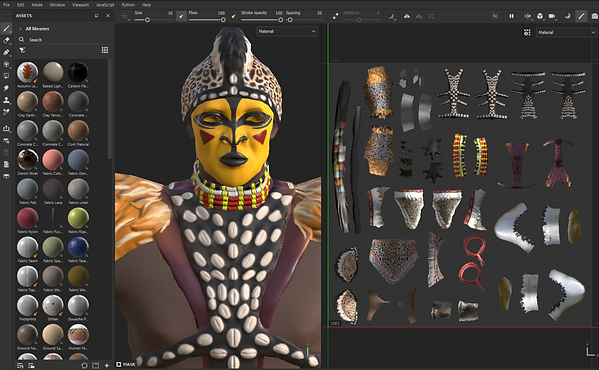Undock the Assets panel
Viewport: 599px width, 370px height.
[97, 16]
